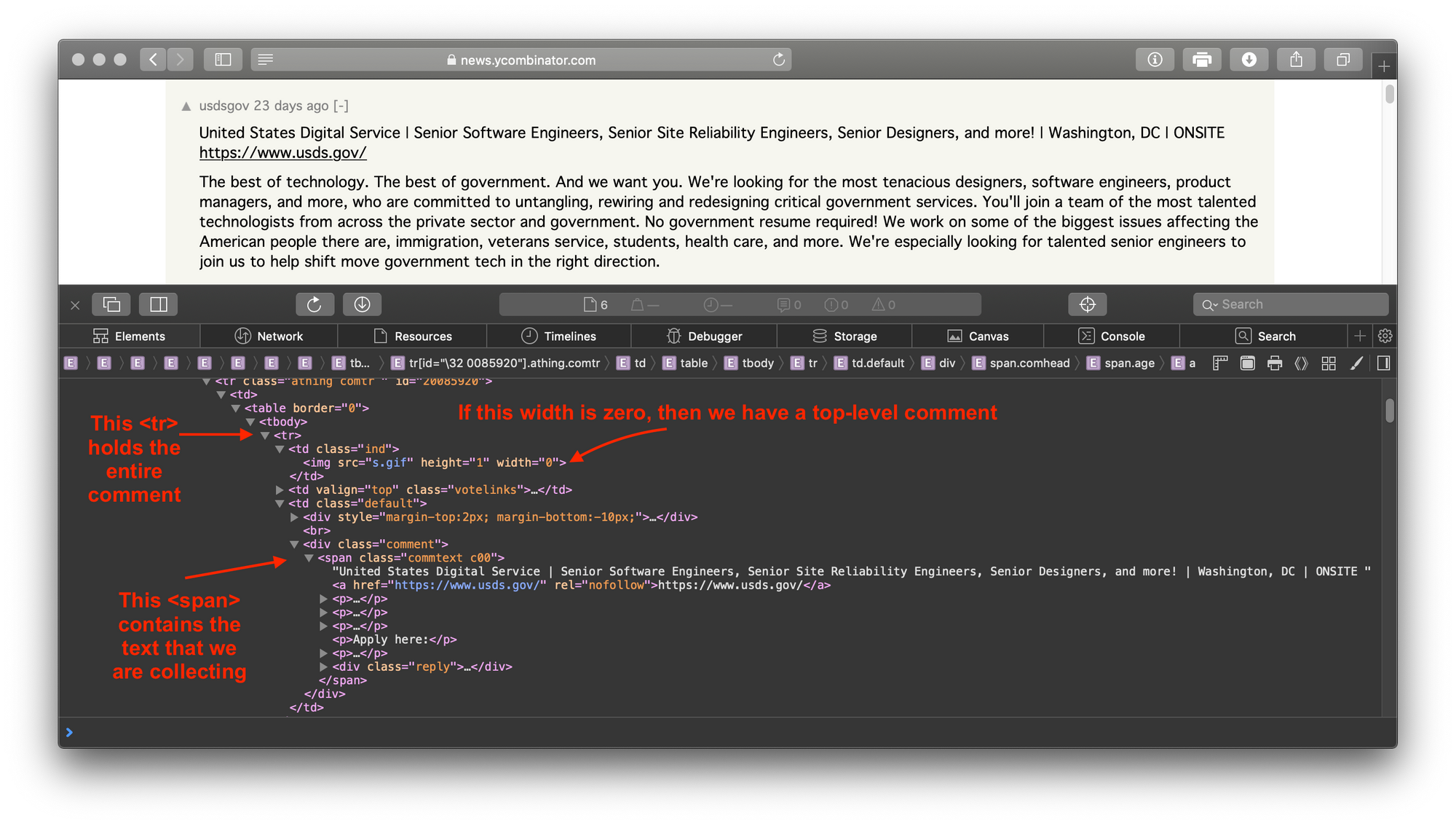Switch to the Network tab
The image size is (1456, 826).
tap(269, 336)
